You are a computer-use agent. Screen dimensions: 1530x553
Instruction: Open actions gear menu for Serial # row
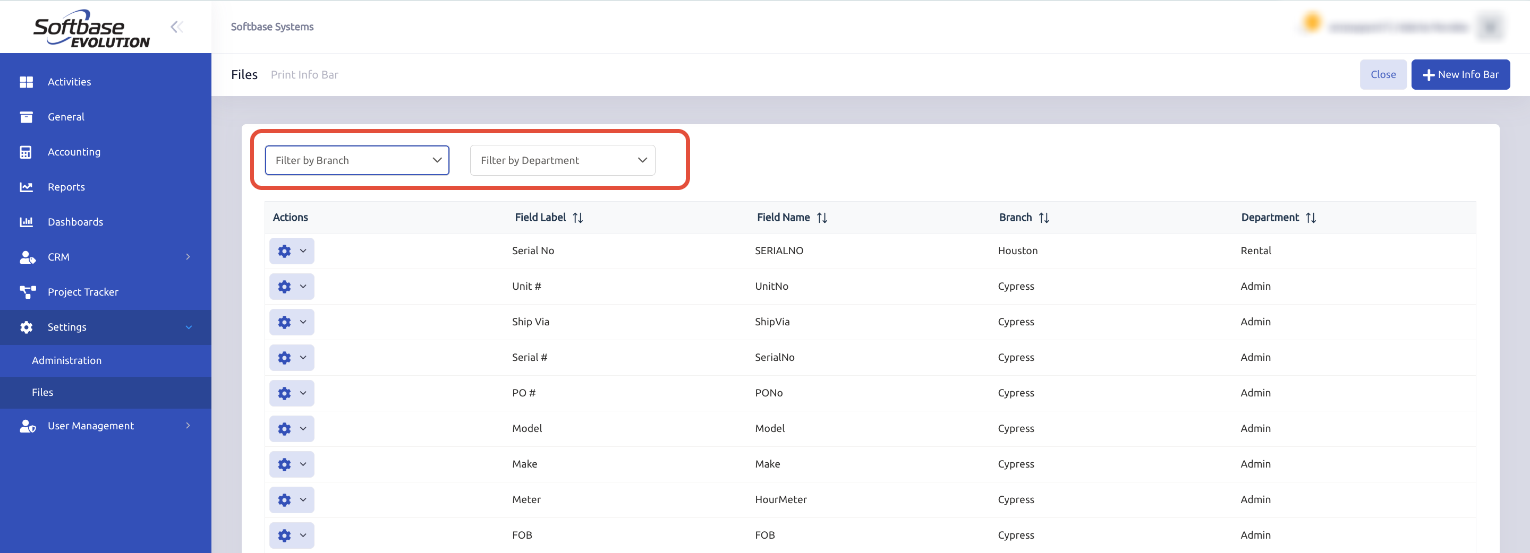292,357
